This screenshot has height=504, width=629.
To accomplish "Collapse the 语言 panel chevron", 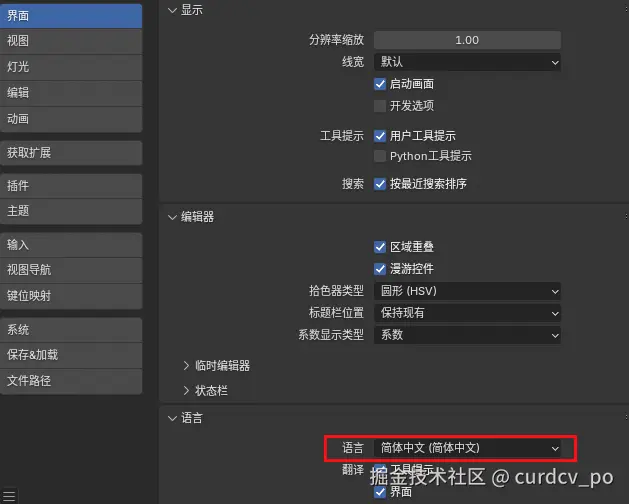I will (172, 419).
